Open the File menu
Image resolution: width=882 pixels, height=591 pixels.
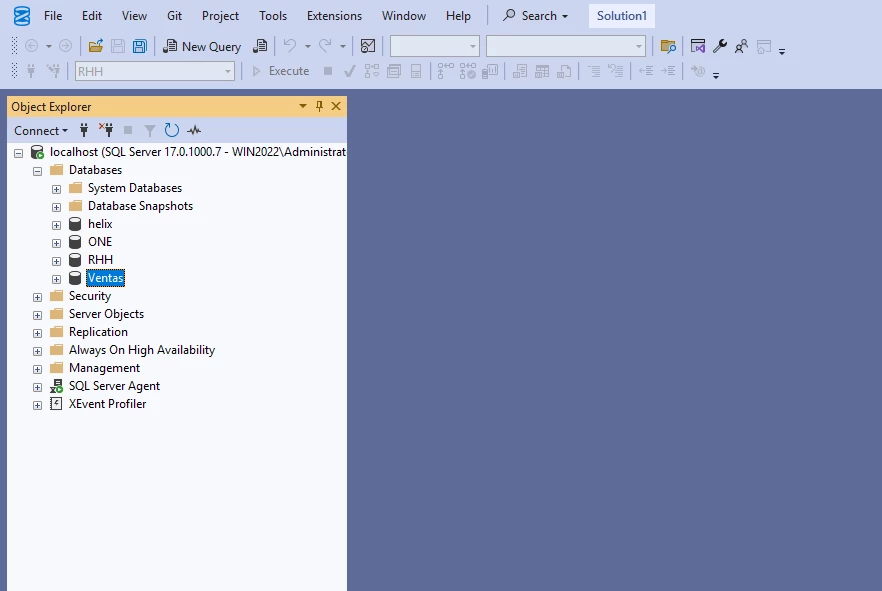click(x=53, y=16)
